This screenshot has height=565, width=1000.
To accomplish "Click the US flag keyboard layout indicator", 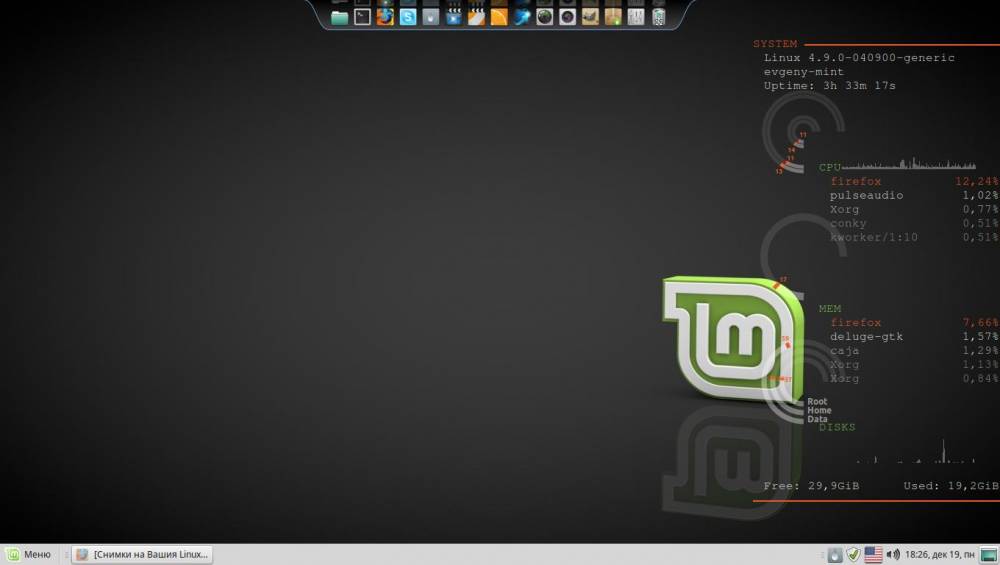I will click(x=873, y=555).
